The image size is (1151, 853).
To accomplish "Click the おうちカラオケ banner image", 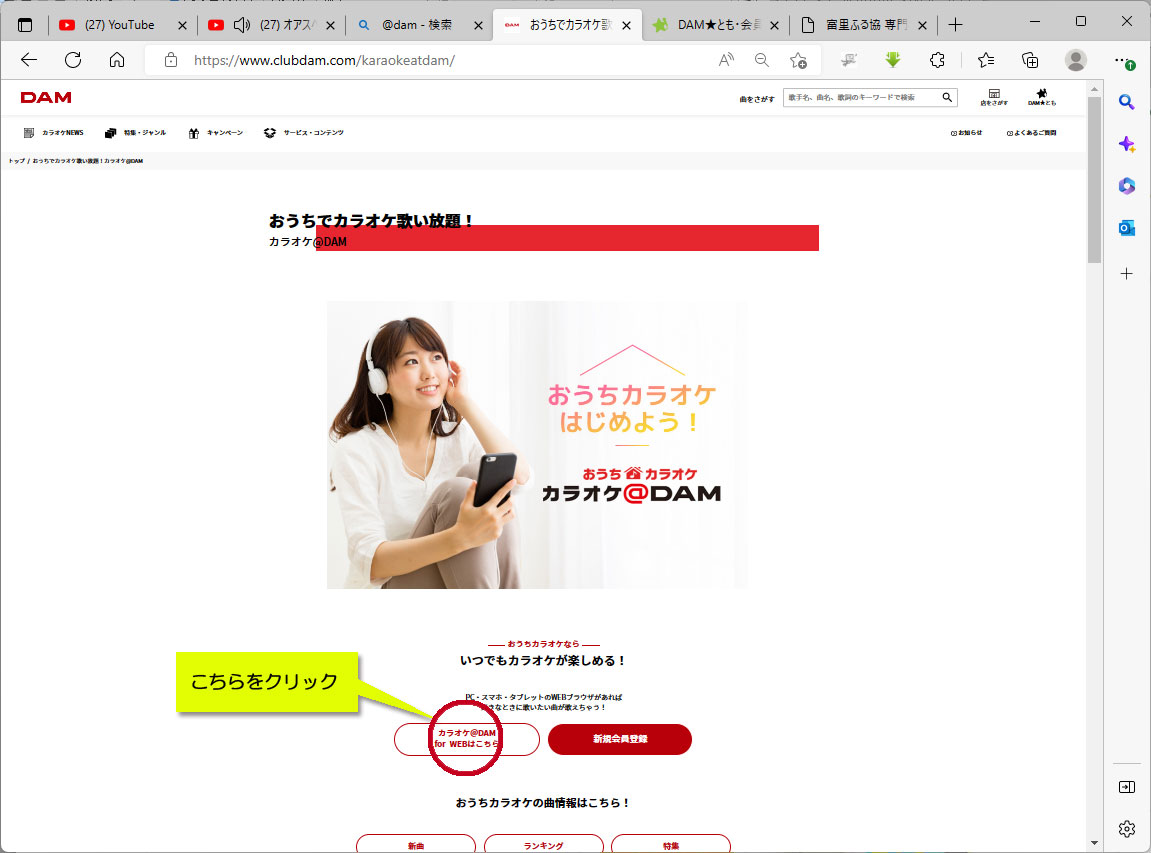I will coord(537,445).
